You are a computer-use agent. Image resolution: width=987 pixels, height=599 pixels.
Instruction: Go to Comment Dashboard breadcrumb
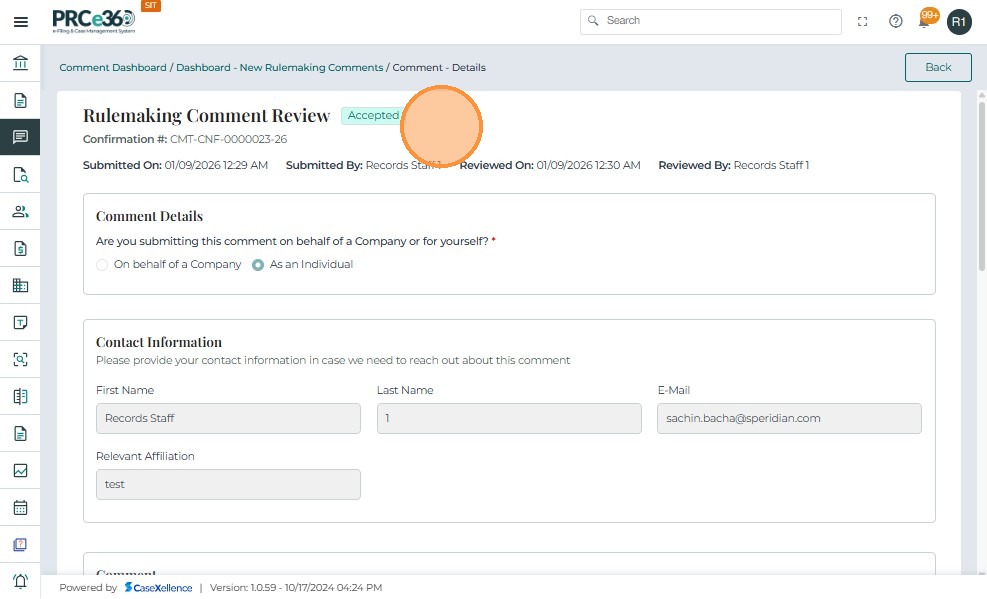(x=113, y=68)
